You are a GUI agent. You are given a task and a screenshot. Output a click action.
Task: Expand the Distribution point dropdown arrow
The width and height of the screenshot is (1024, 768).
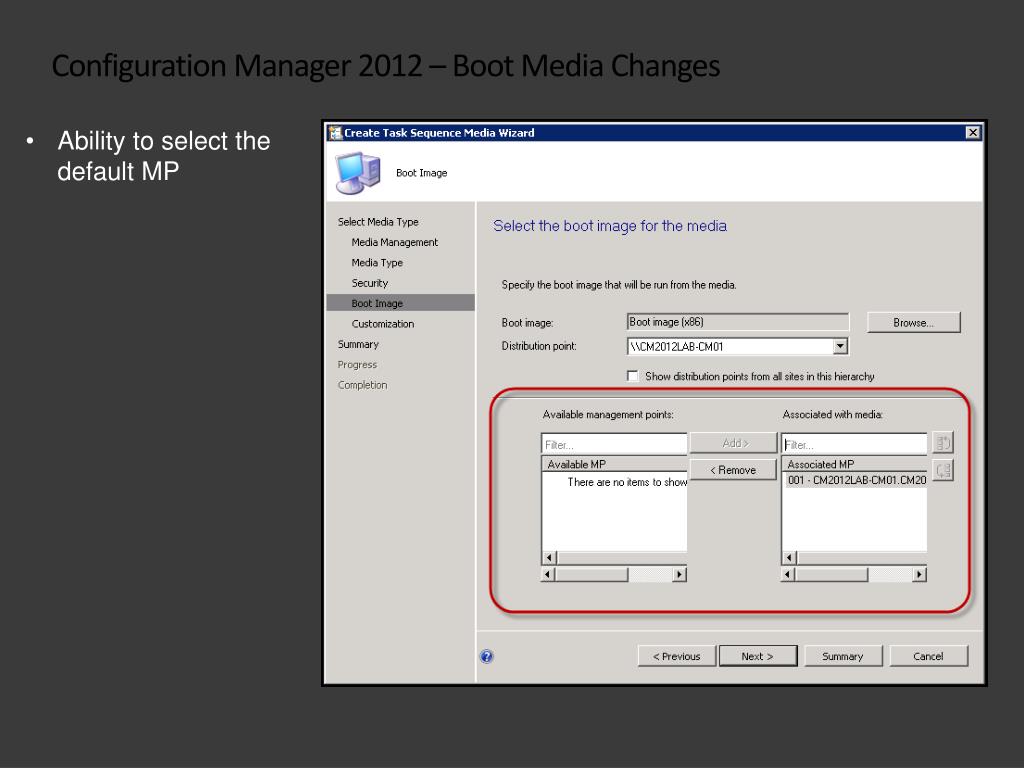[x=840, y=346]
